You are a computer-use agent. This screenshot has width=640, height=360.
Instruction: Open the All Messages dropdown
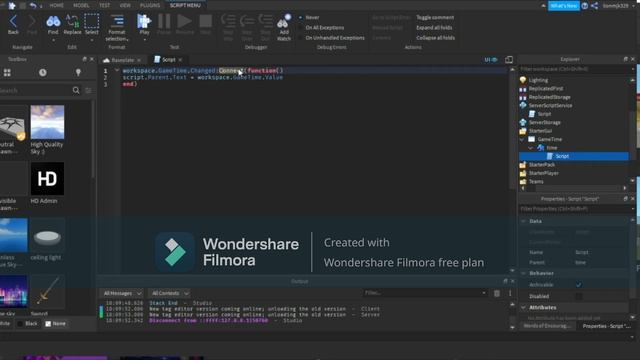[122, 293]
